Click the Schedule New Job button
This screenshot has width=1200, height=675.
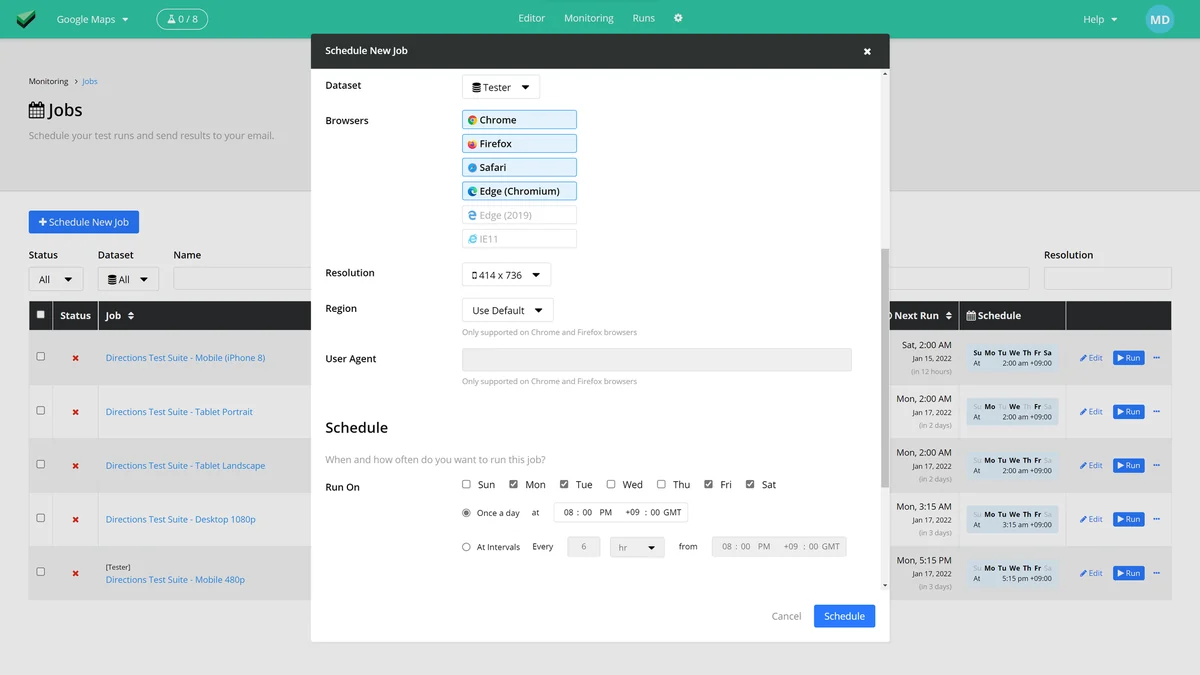[84, 222]
